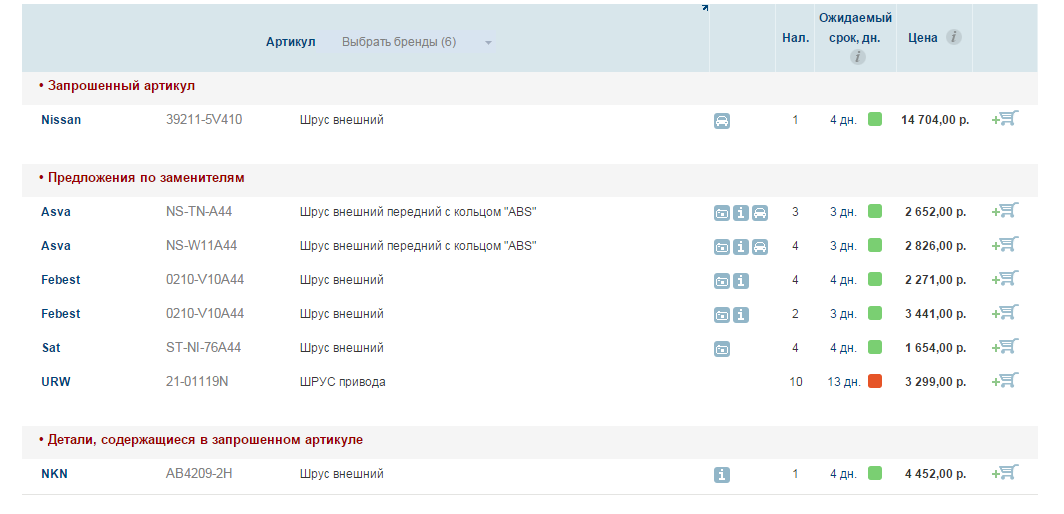Add URW 21-01119N to cart

1005,380
